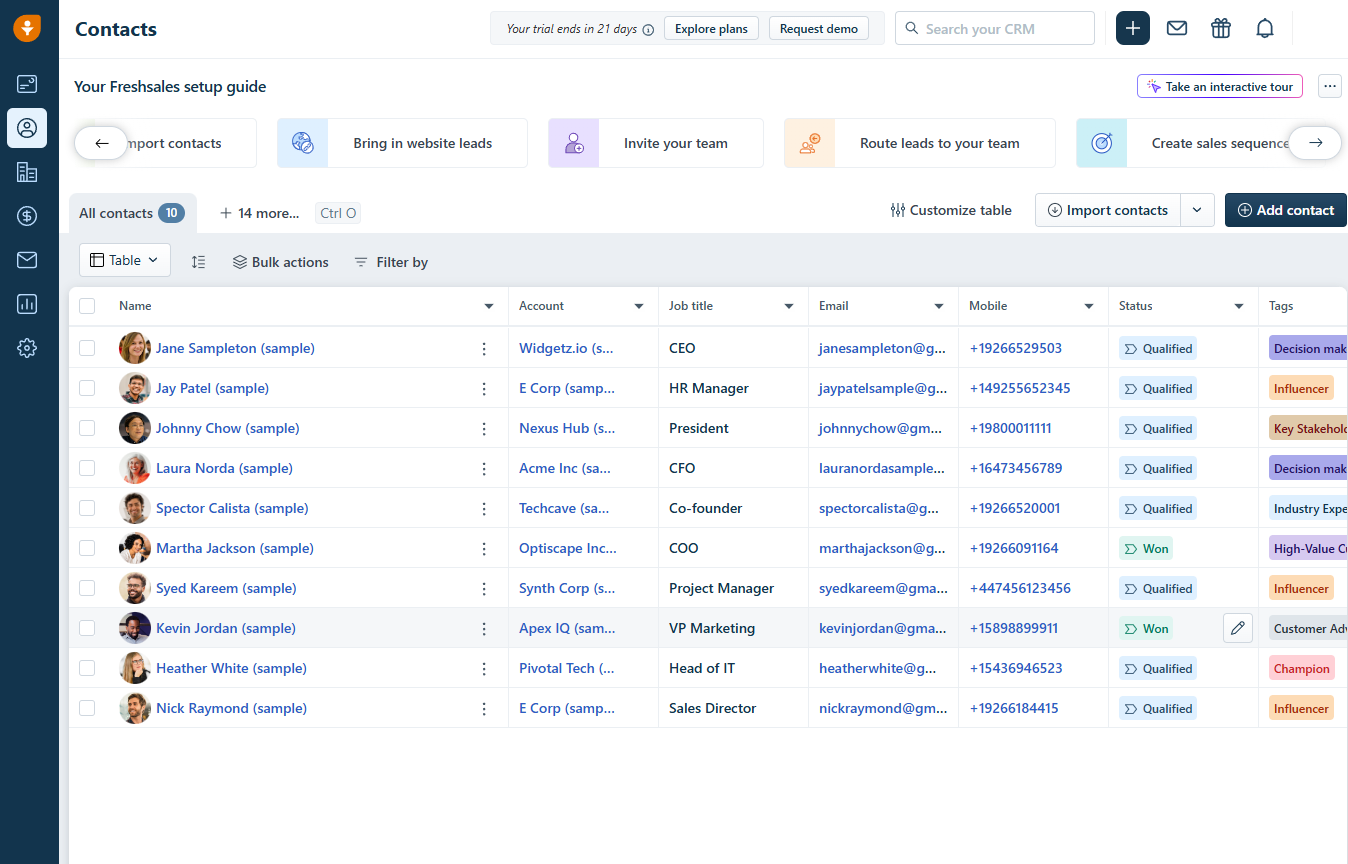Screen dimensions: 1348x864
Task: Edit Kevin Jordan using the pencil icon
Action: pos(1237,627)
